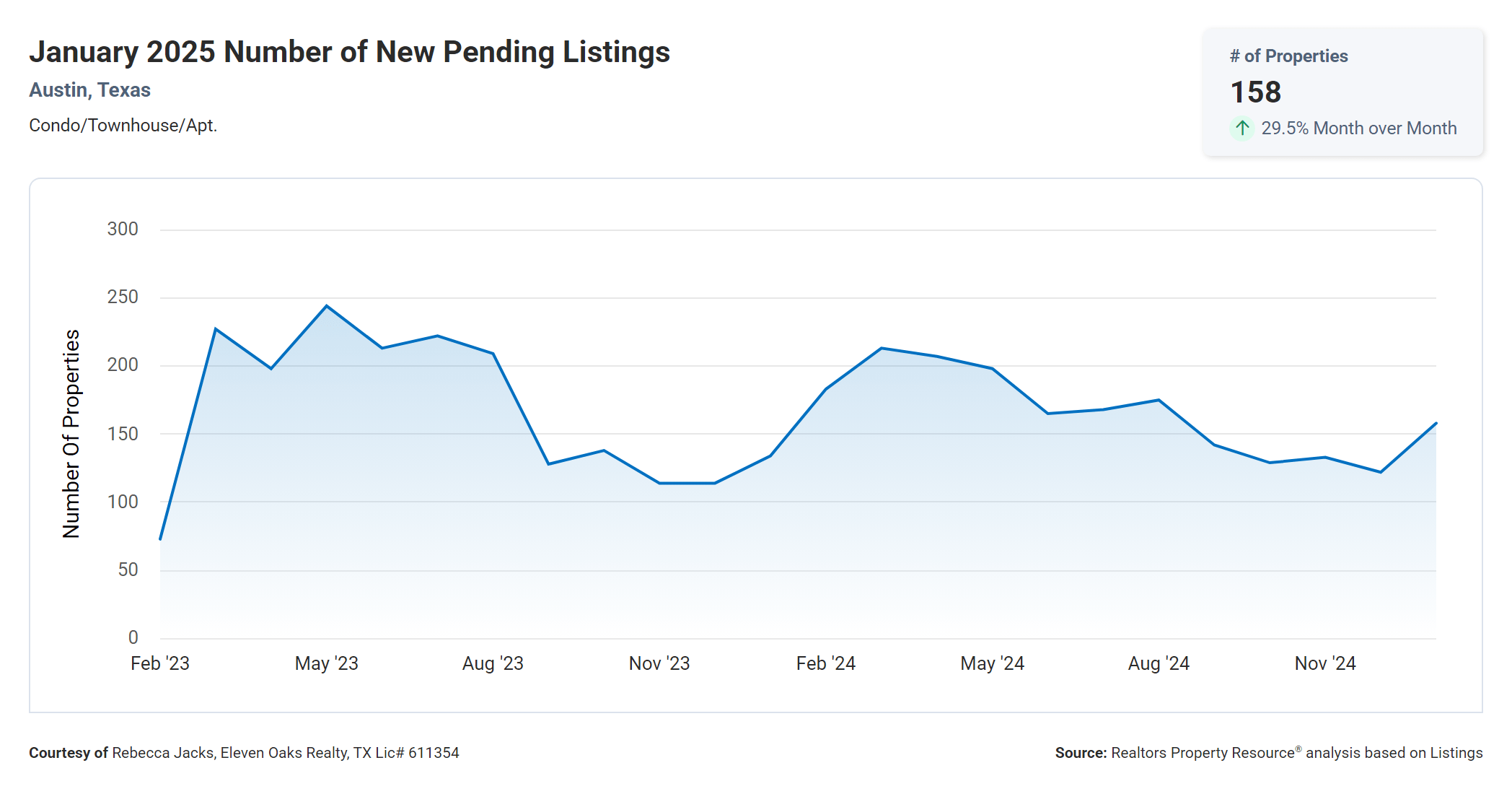The width and height of the screenshot is (1512, 794).
Task: Click the Nov '23 axis label
Action: point(659,663)
